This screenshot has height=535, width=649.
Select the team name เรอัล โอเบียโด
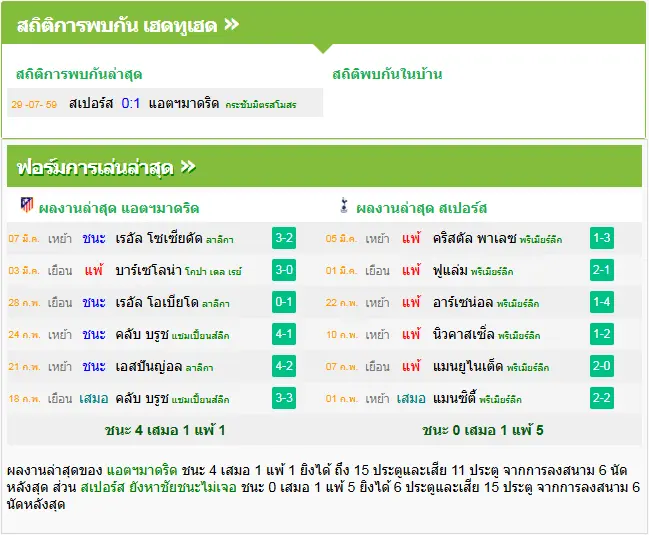(x=157, y=302)
